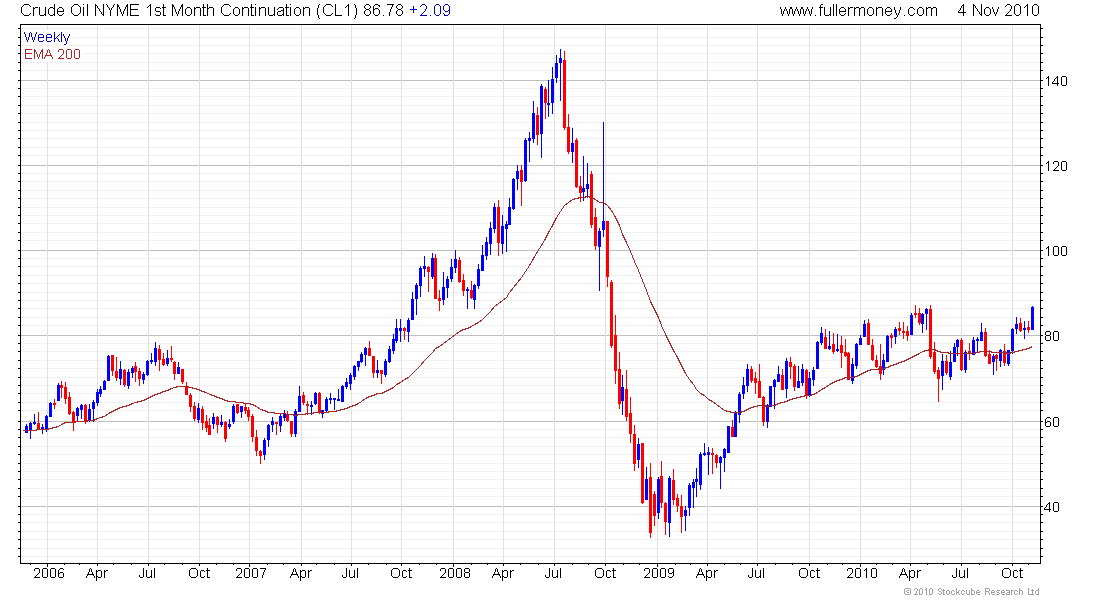Click the 120 price axis label
This screenshot has height=600, width=1100.
(x=1056, y=166)
